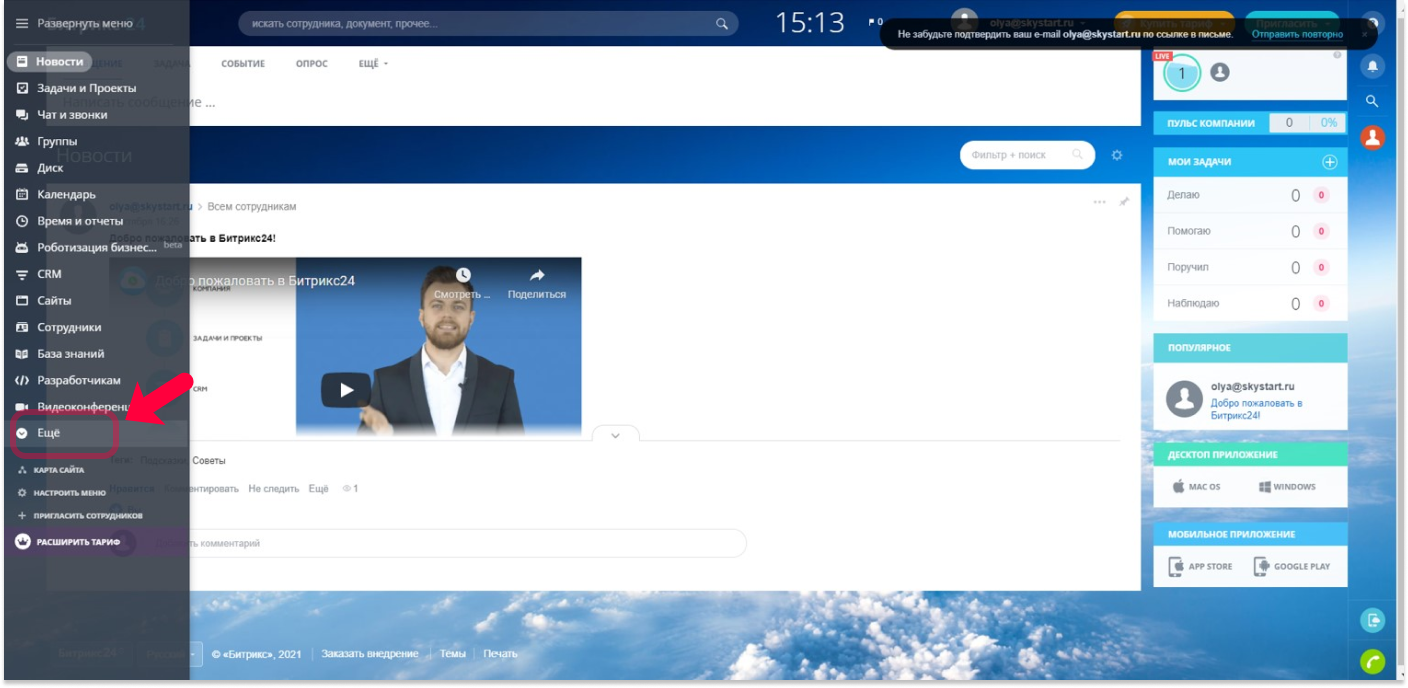Screen dimensions: 1408x688
Task: Click the CRM funnel icon
Action: coord(22,274)
